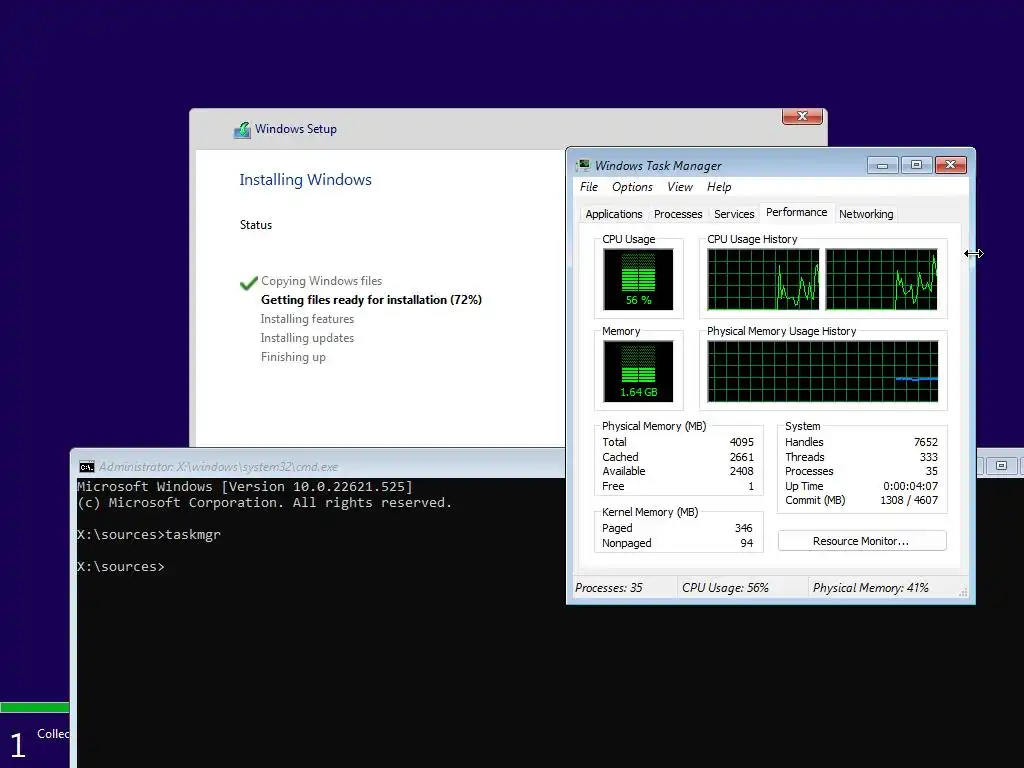Image resolution: width=1024 pixels, height=768 pixels.
Task: Switch to the Networking tab
Action: [865, 214]
